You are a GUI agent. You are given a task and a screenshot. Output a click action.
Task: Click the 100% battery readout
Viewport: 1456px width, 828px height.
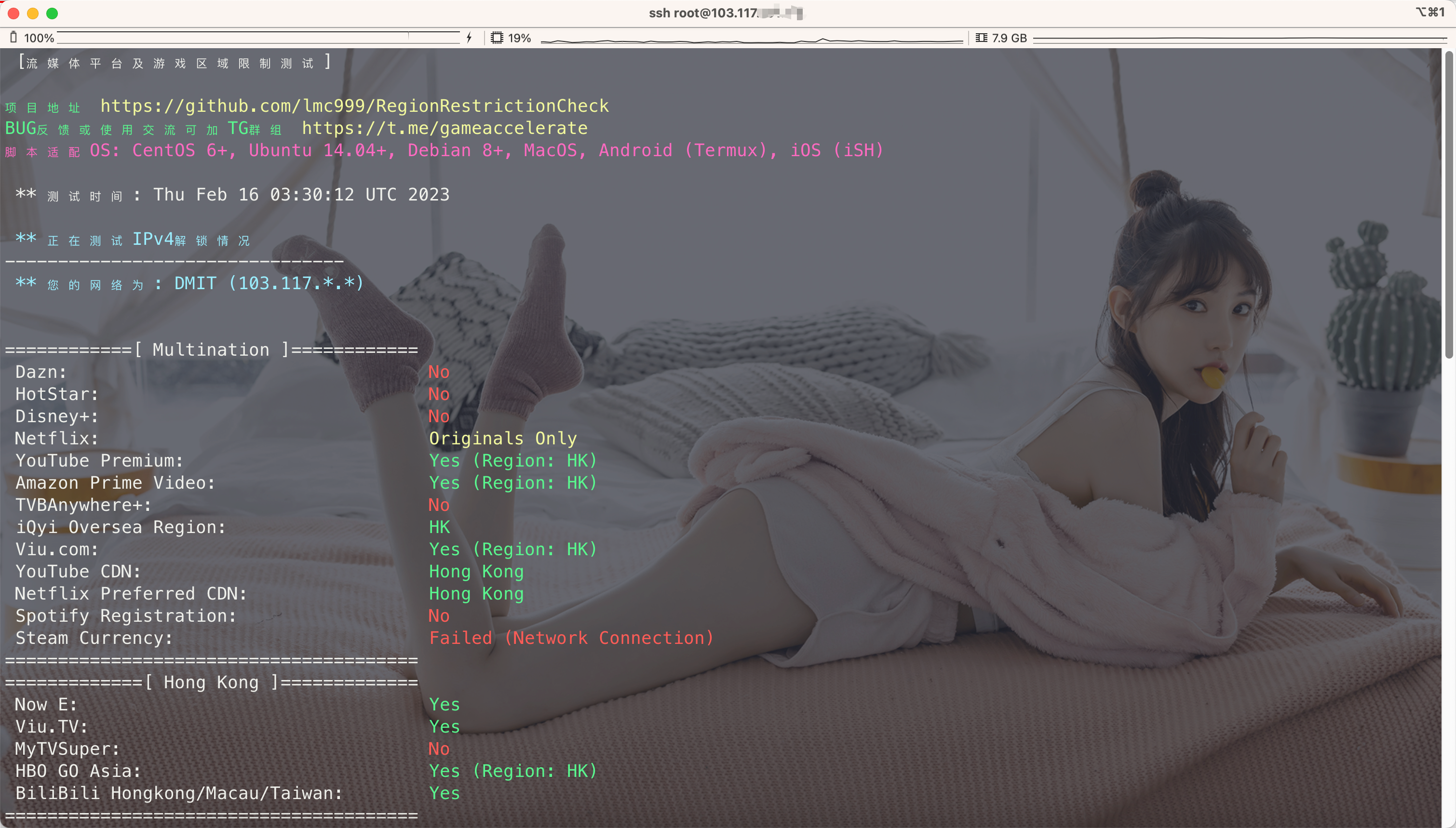pos(39,38)
